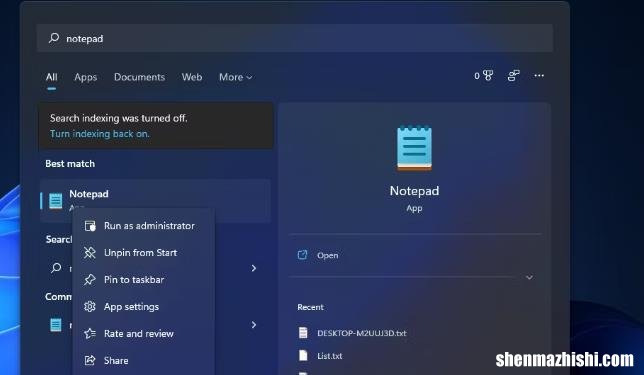Click the web search magnifier icon

click(56, 268)
